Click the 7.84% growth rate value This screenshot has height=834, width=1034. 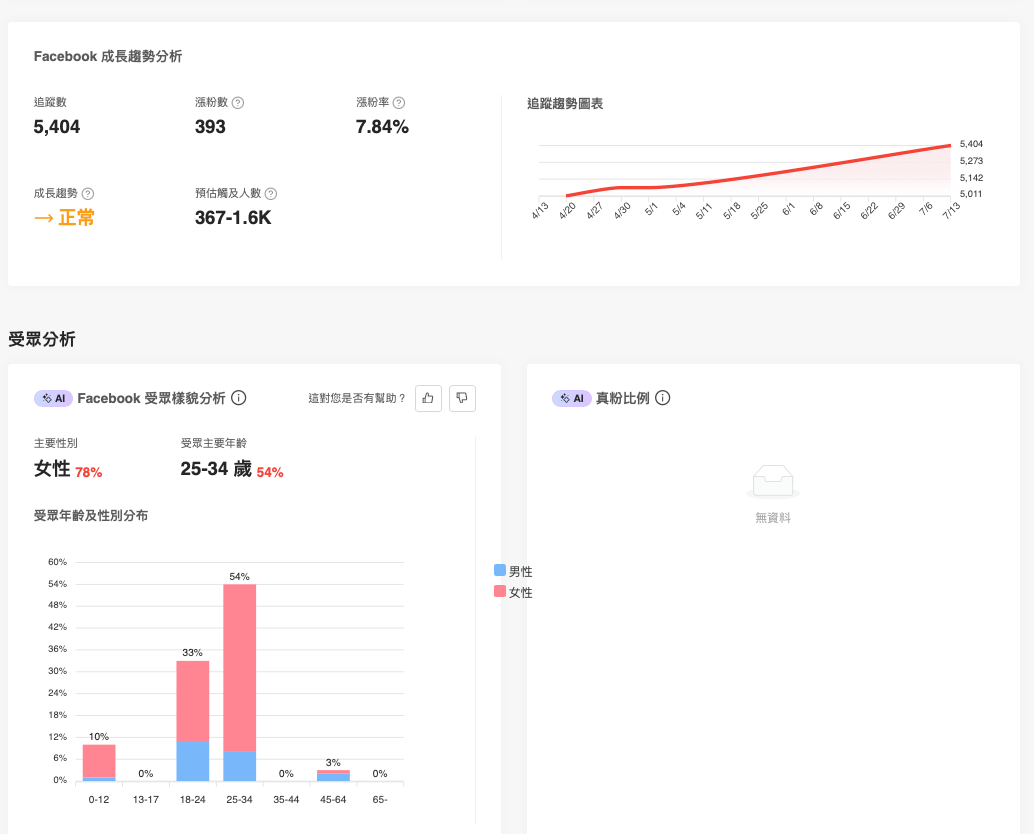[x=382, y=127]
